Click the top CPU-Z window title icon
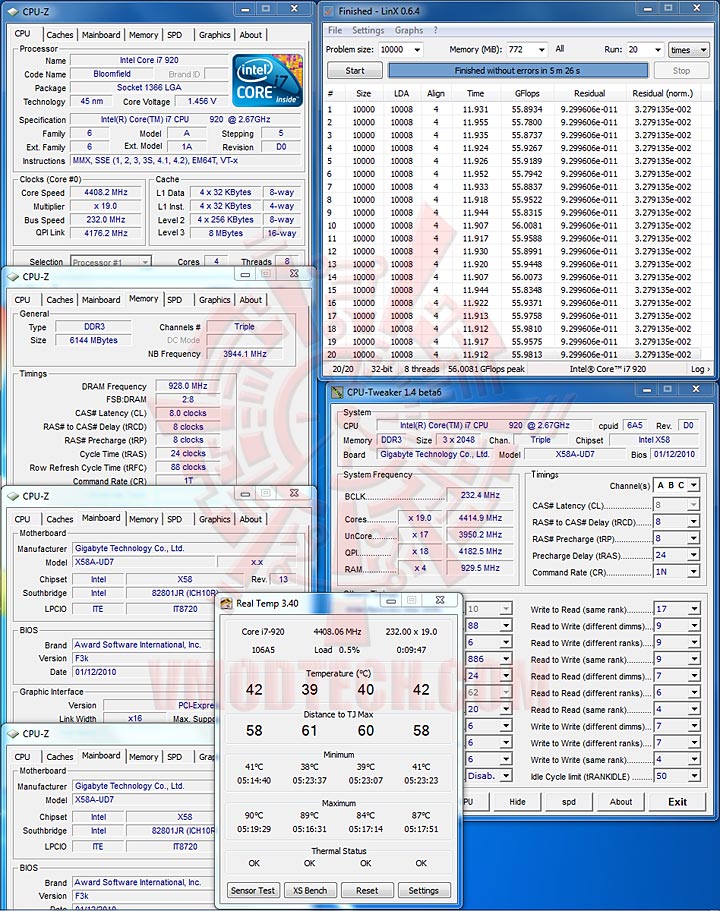The image size is (720, 911). coord(13,11)
